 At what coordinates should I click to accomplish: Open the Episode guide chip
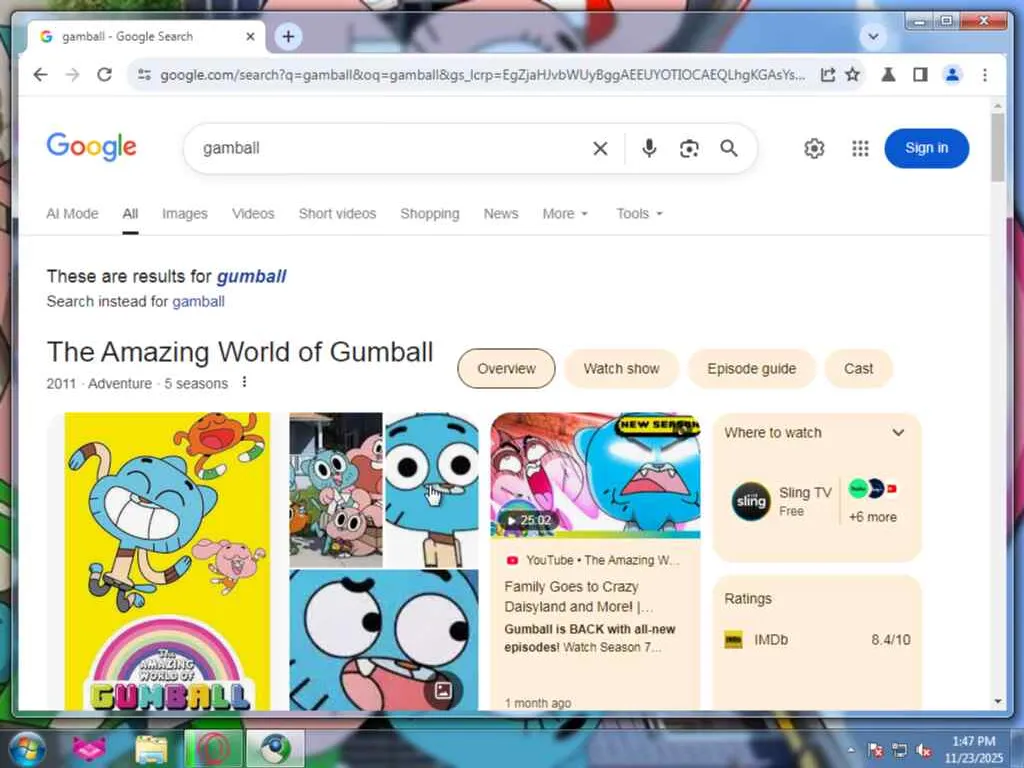[751, 368]
